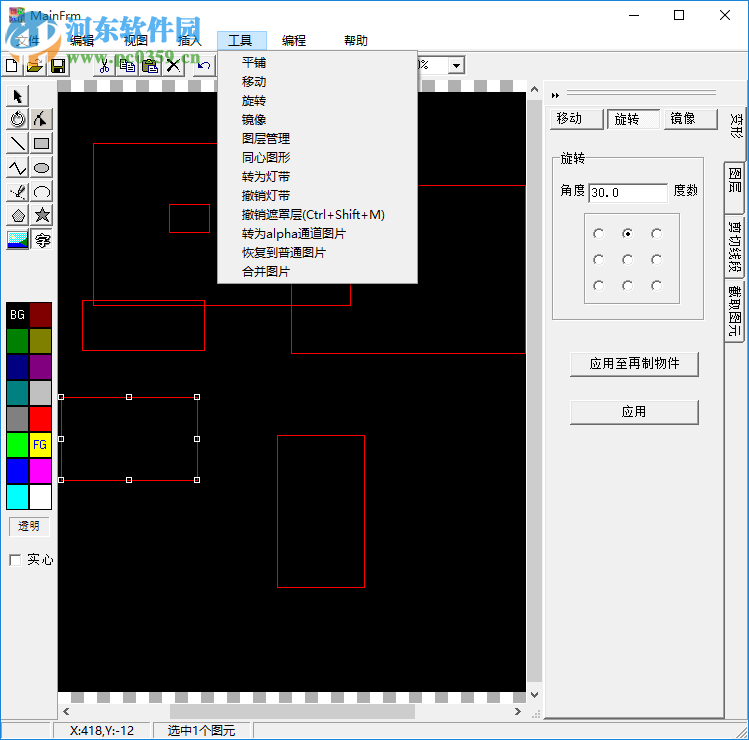
Task: Click the Copy toolbar icon
Action: tap(127, 66)
